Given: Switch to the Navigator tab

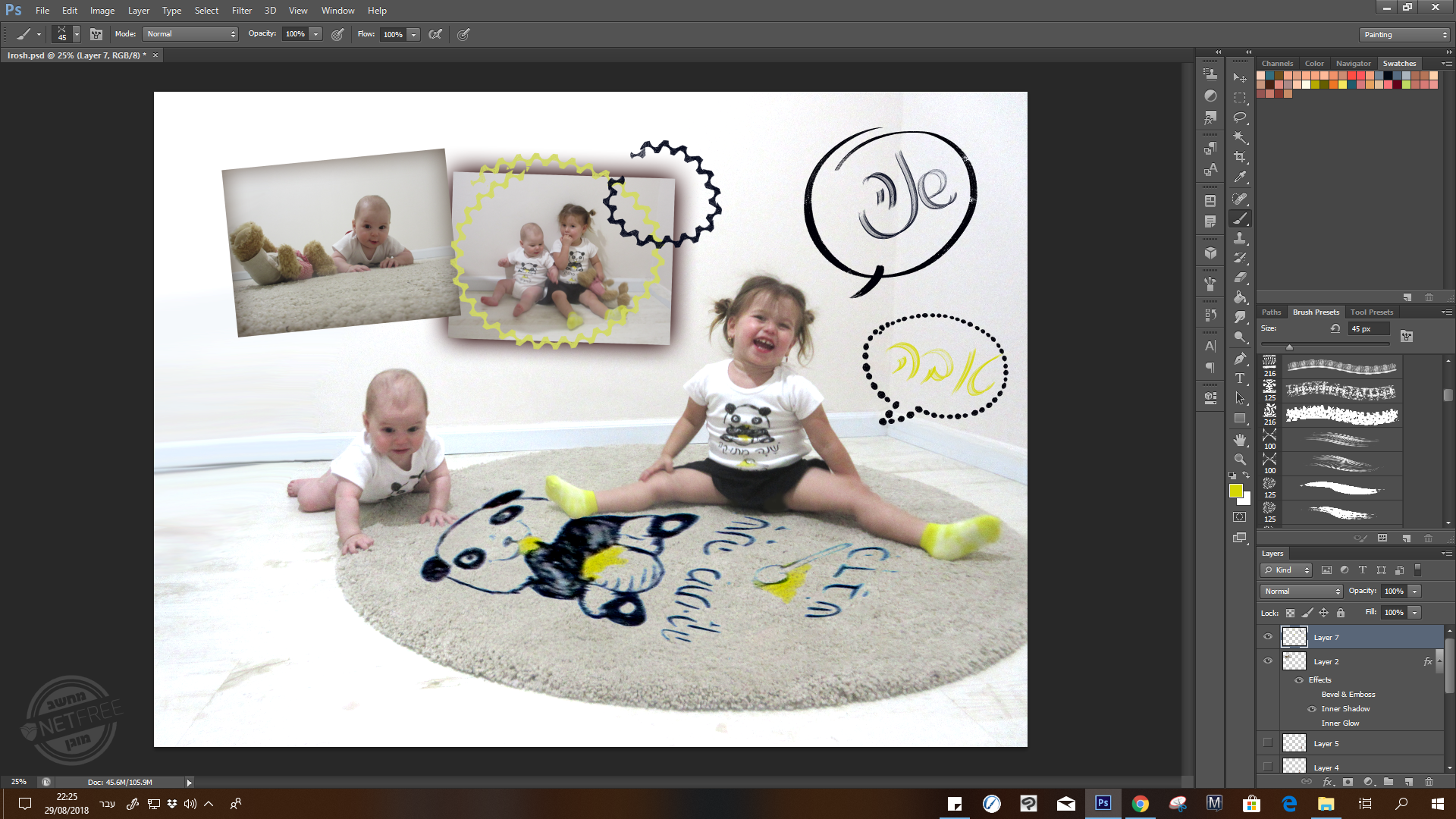Looking at the screenshot, I should (x=1353, y=64).
